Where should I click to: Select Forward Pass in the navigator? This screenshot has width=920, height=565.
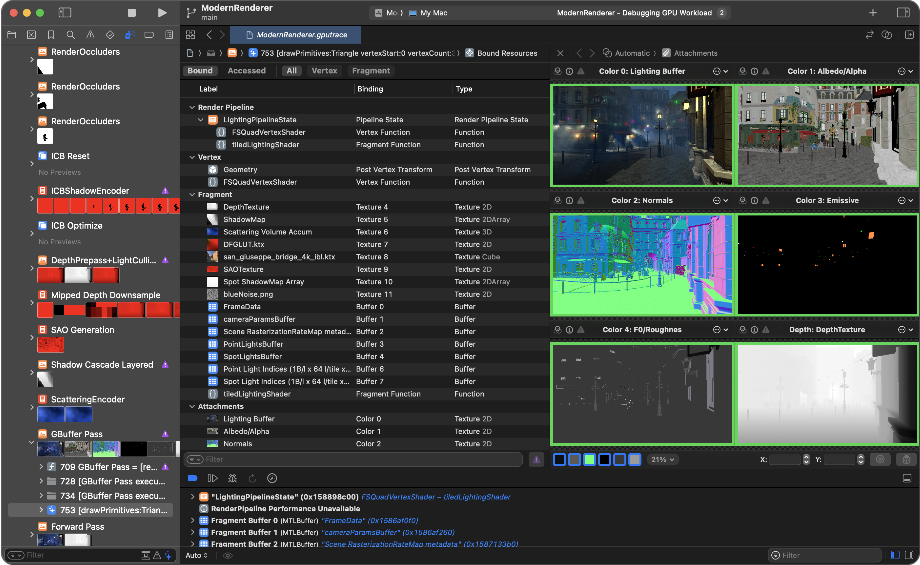coord(77,527)
